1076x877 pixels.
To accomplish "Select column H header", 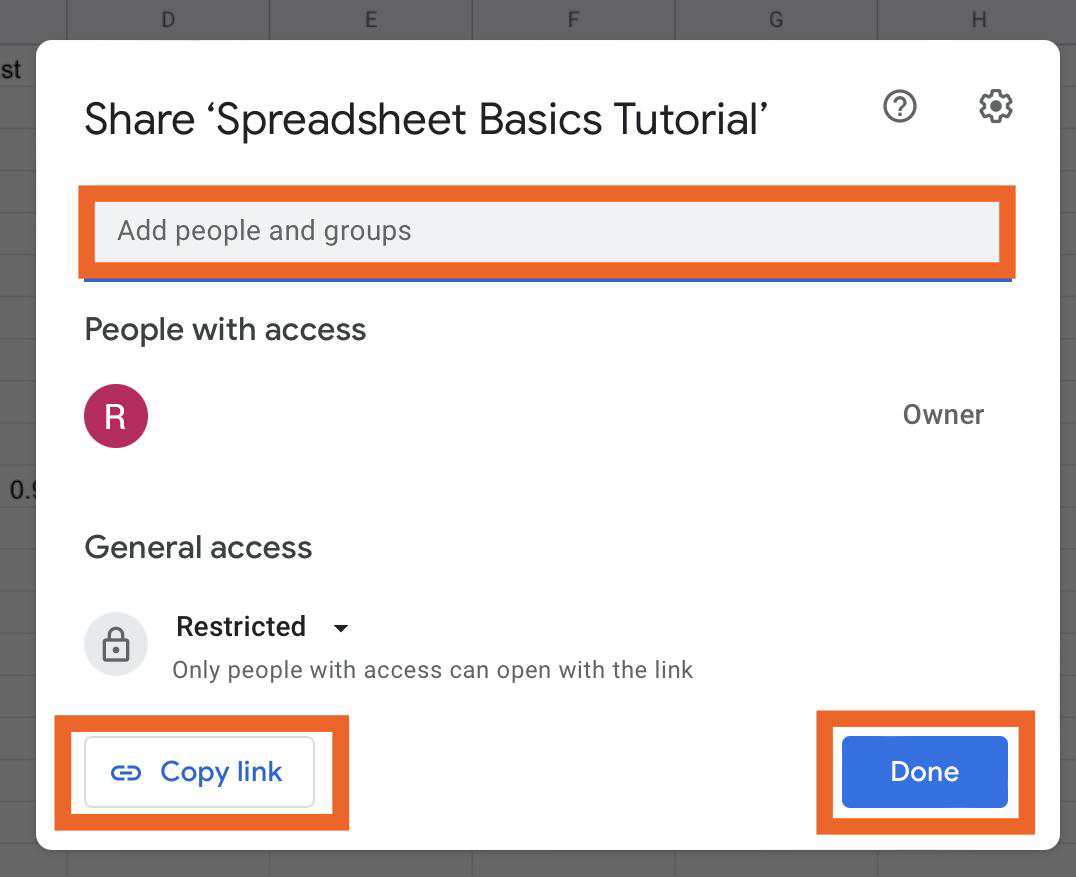I will tap(977, 20).
